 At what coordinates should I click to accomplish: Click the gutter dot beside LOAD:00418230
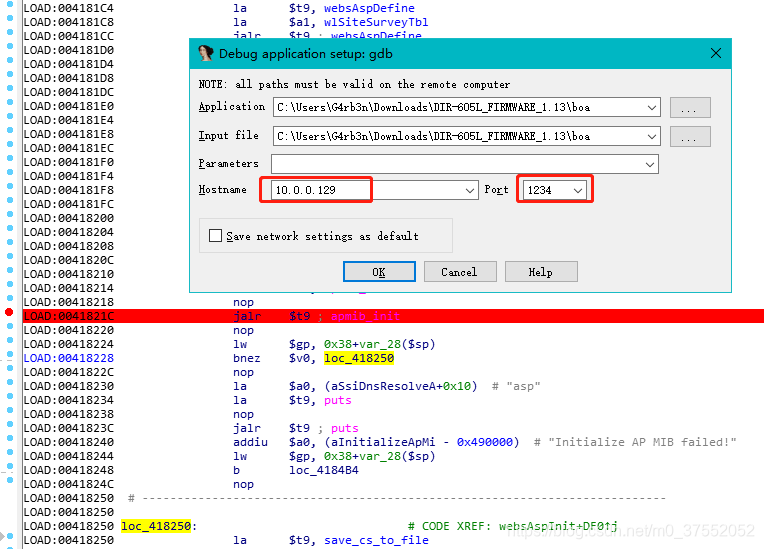pos(10,382)
